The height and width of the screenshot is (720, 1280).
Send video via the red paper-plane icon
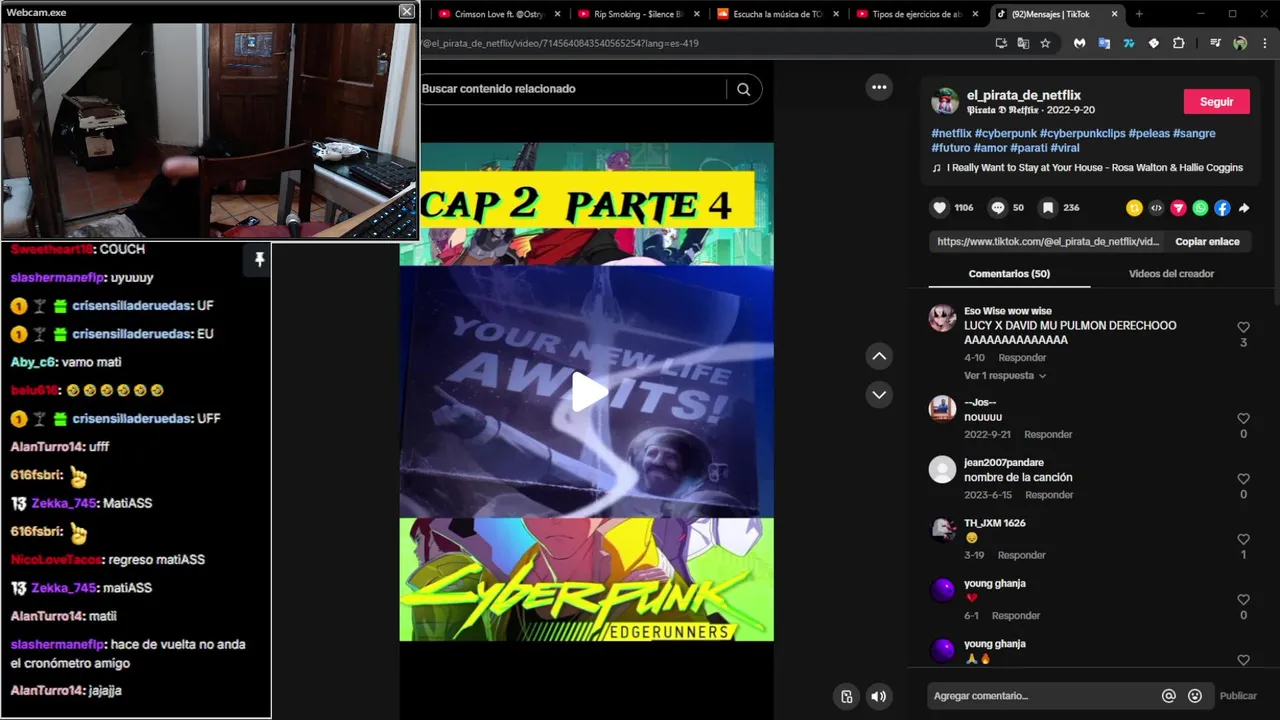point(1178,208)
